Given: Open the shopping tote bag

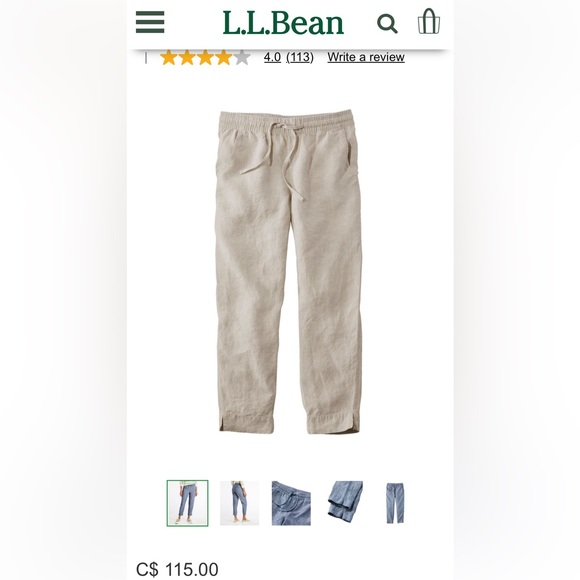Looking at the screenshot, I should [429, 21].
